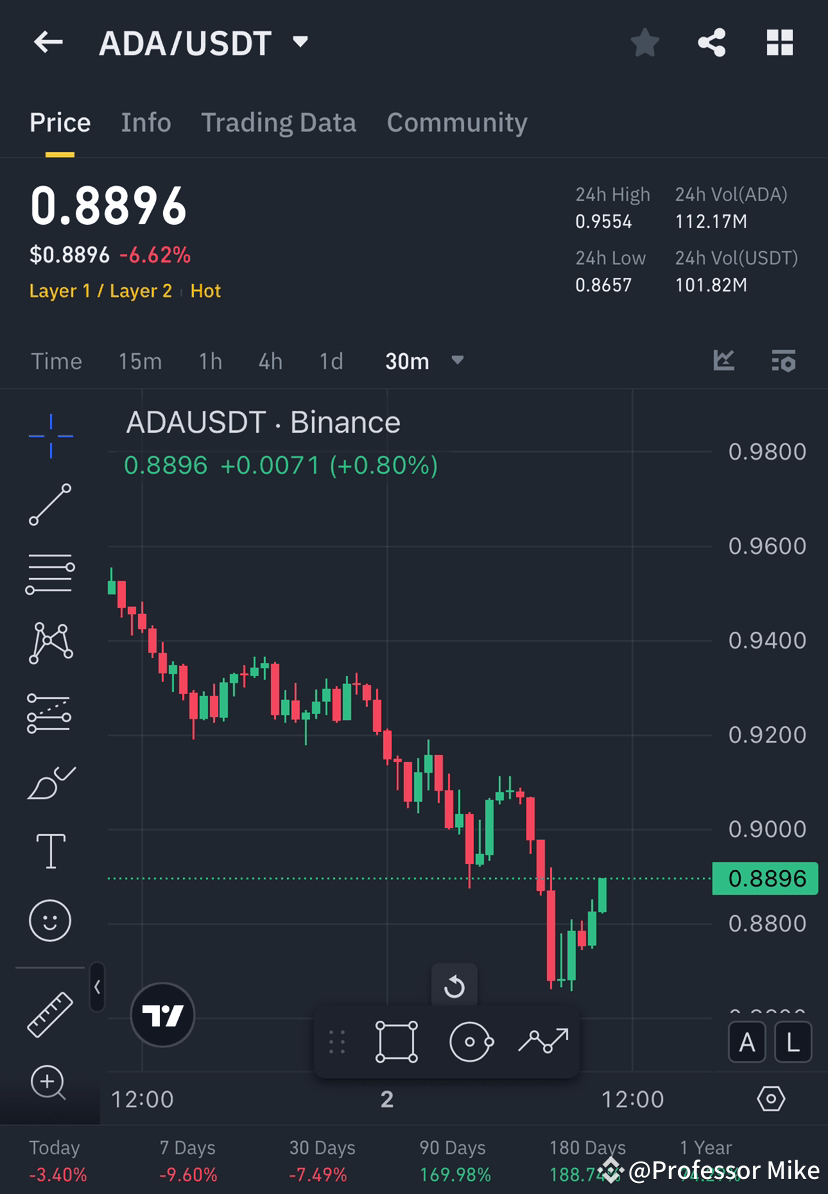Click the TradingView logo on the chart

click(162, 1015)
